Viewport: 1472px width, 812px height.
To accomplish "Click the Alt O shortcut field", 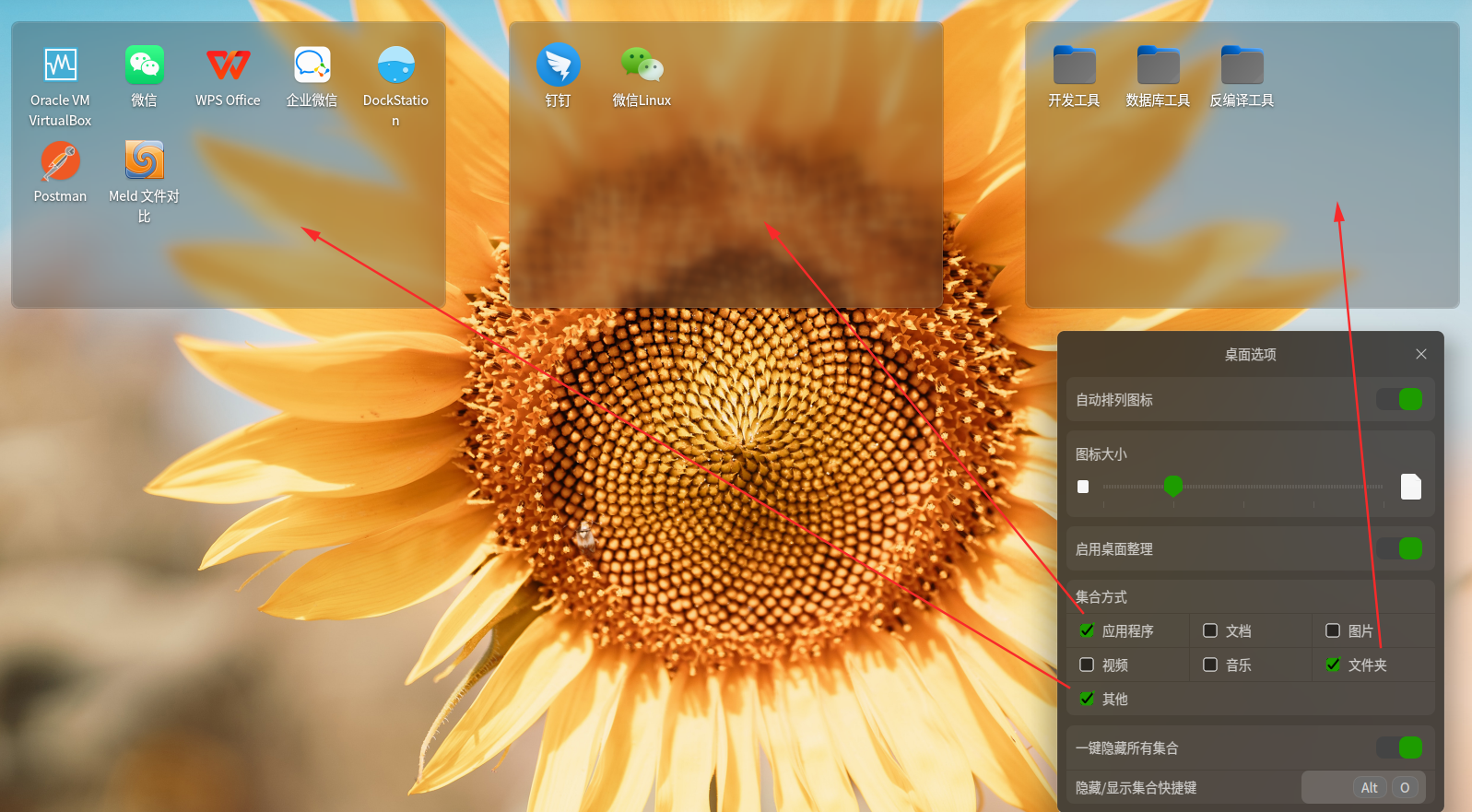I will pyautogui.click(x=1363, y=787).
